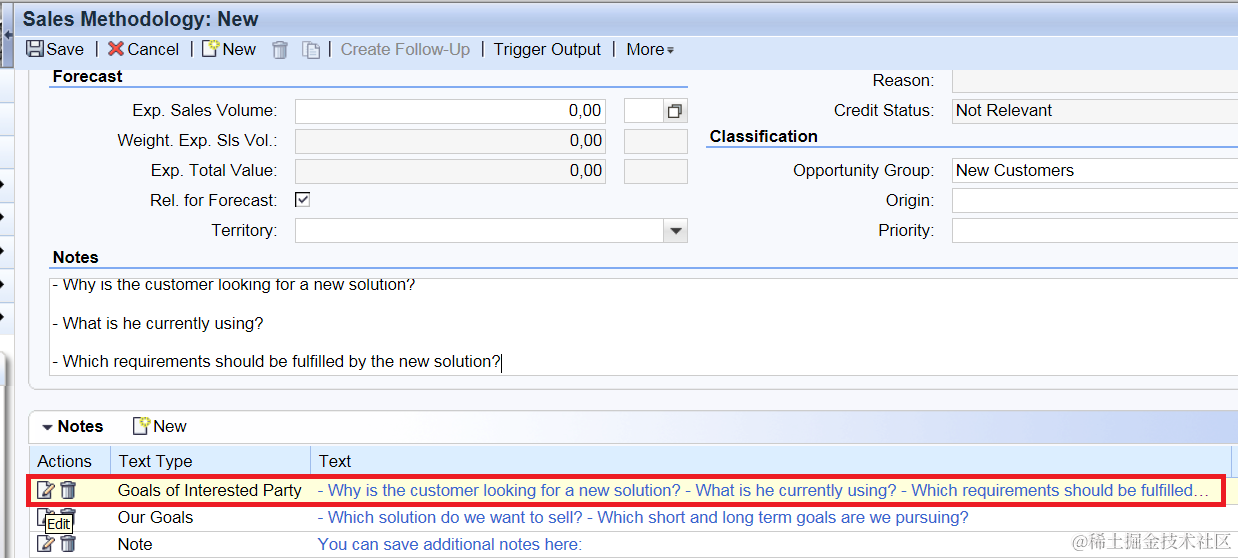Cancel the current editing session

143,49
